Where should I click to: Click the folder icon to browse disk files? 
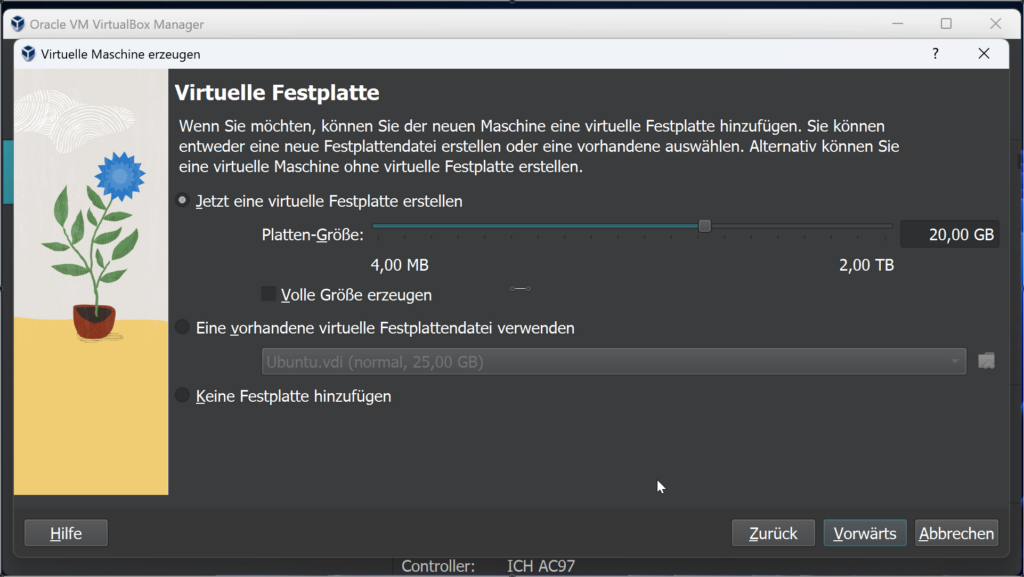pyautogui.click(x=986, y=361)
